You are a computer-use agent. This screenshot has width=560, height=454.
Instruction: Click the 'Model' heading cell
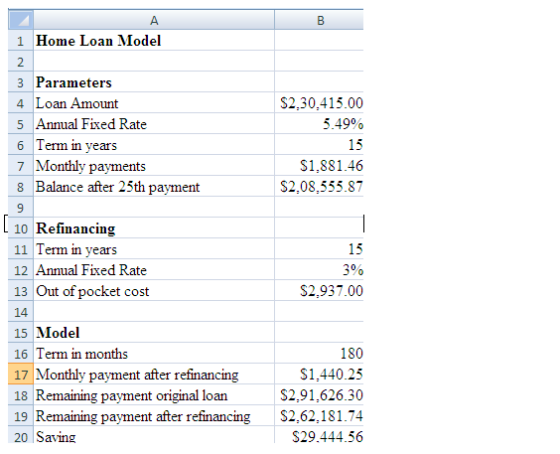coord(154,333)
